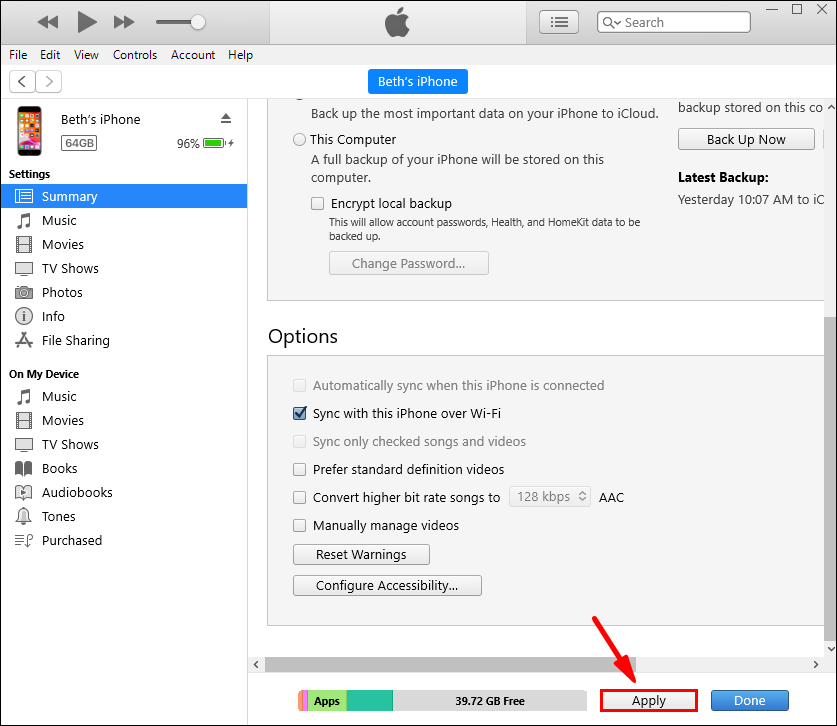
Task: Click the horizontal scrollbar left arrow
Action: (256, 665)
